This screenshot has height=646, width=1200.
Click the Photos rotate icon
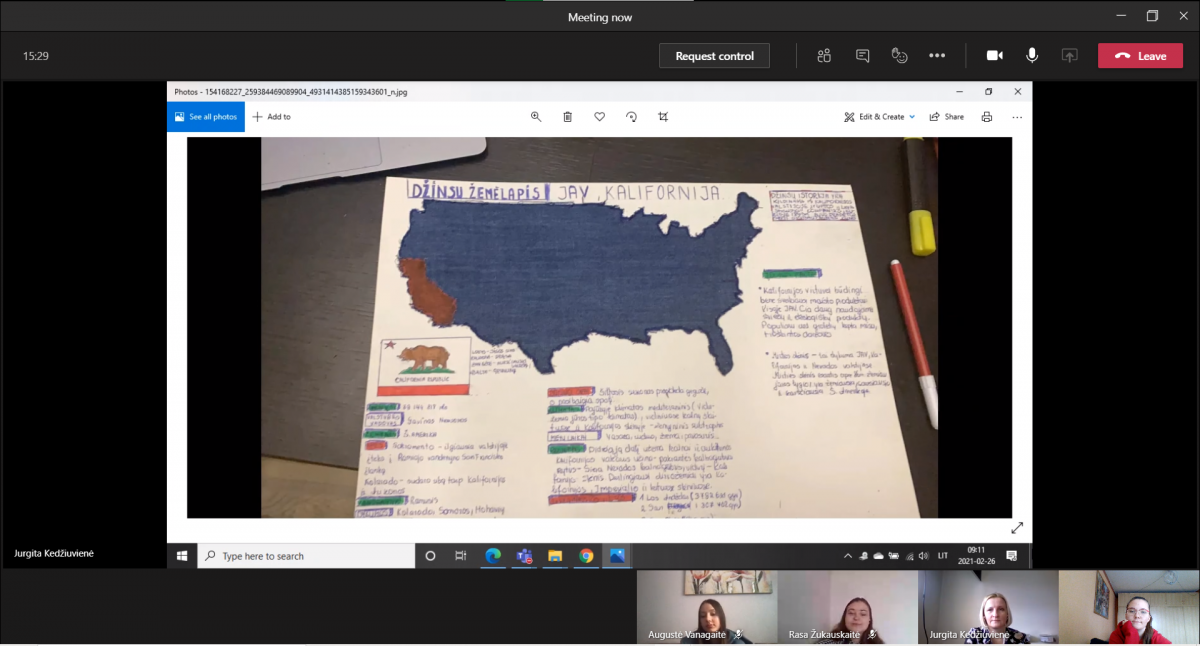632,117
